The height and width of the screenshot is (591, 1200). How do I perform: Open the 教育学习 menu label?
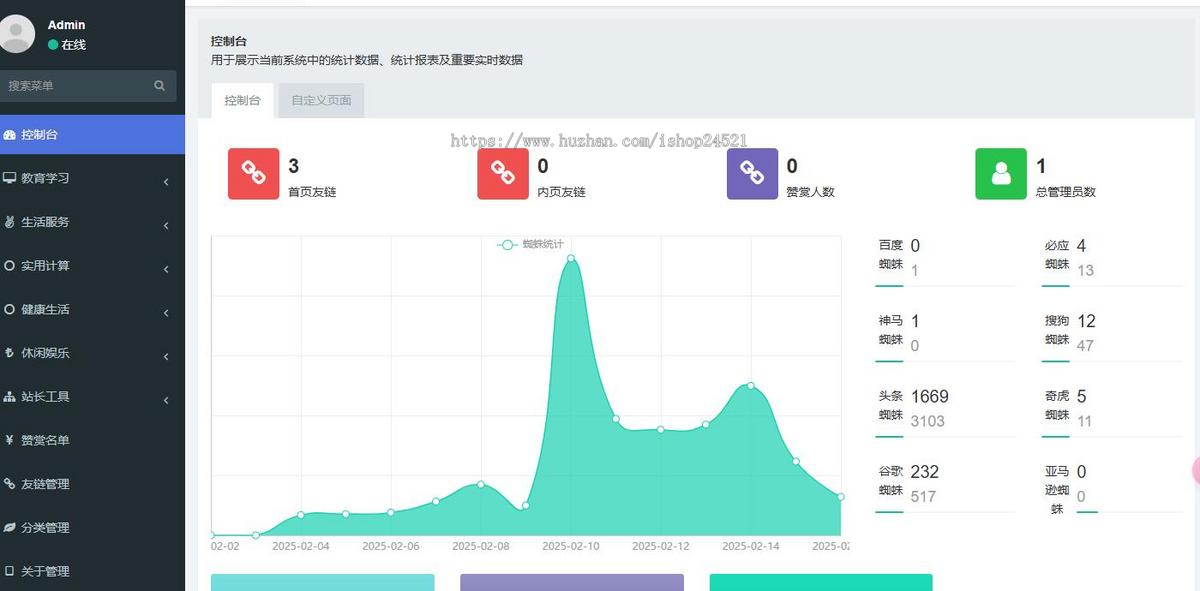(45, 178)
